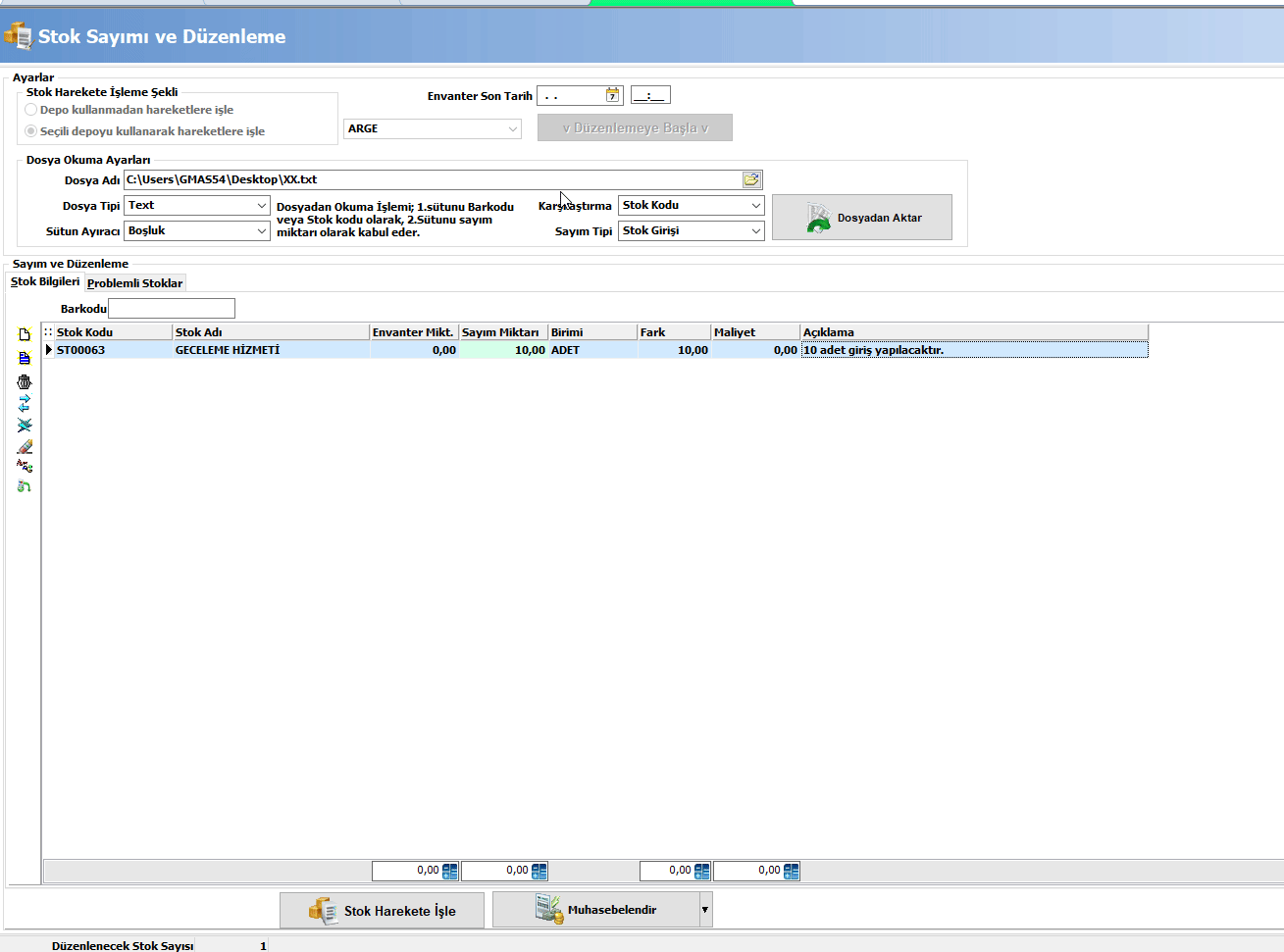This screenshot has height=952, width=1284.
Task: Select 'Seçili depoyu kullanarak hareketlere işle' option
Action: coord(31,131)
